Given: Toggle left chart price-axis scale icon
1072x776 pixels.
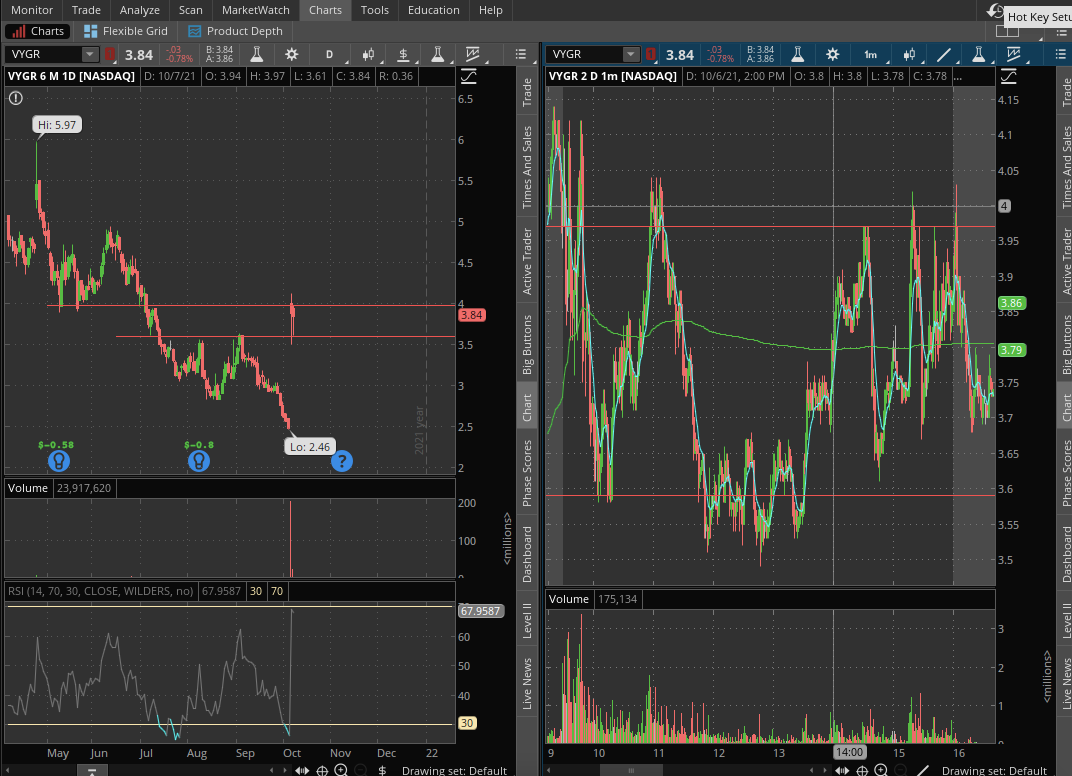Looking at the screenshot, I should [x=468, y=77].
